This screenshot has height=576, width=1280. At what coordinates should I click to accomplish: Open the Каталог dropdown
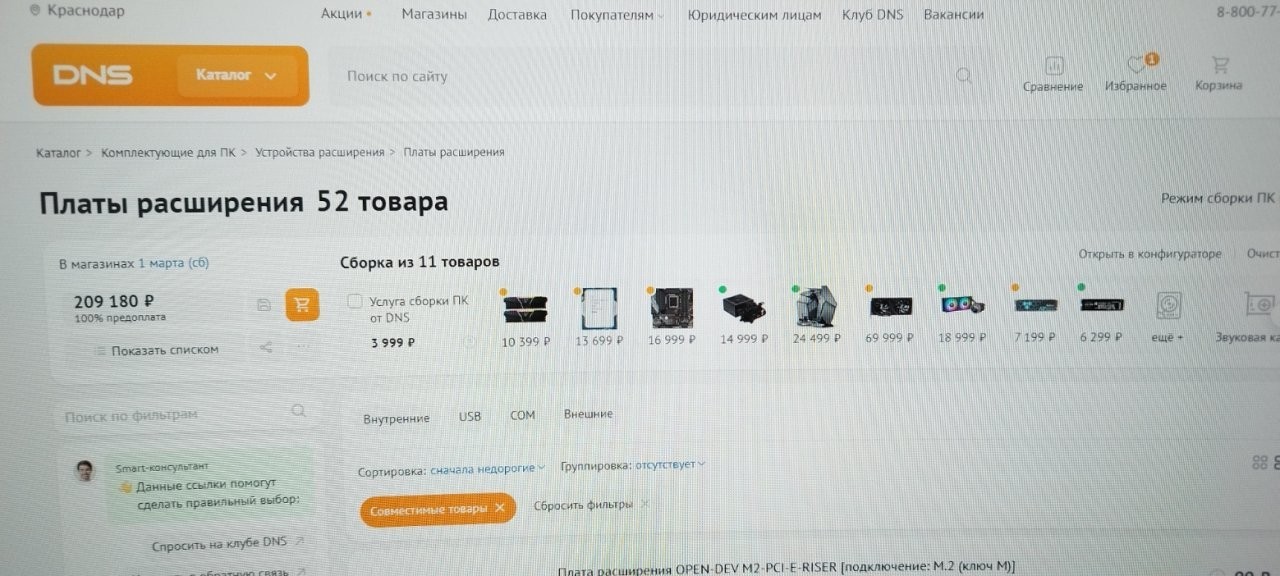point(237,76)
